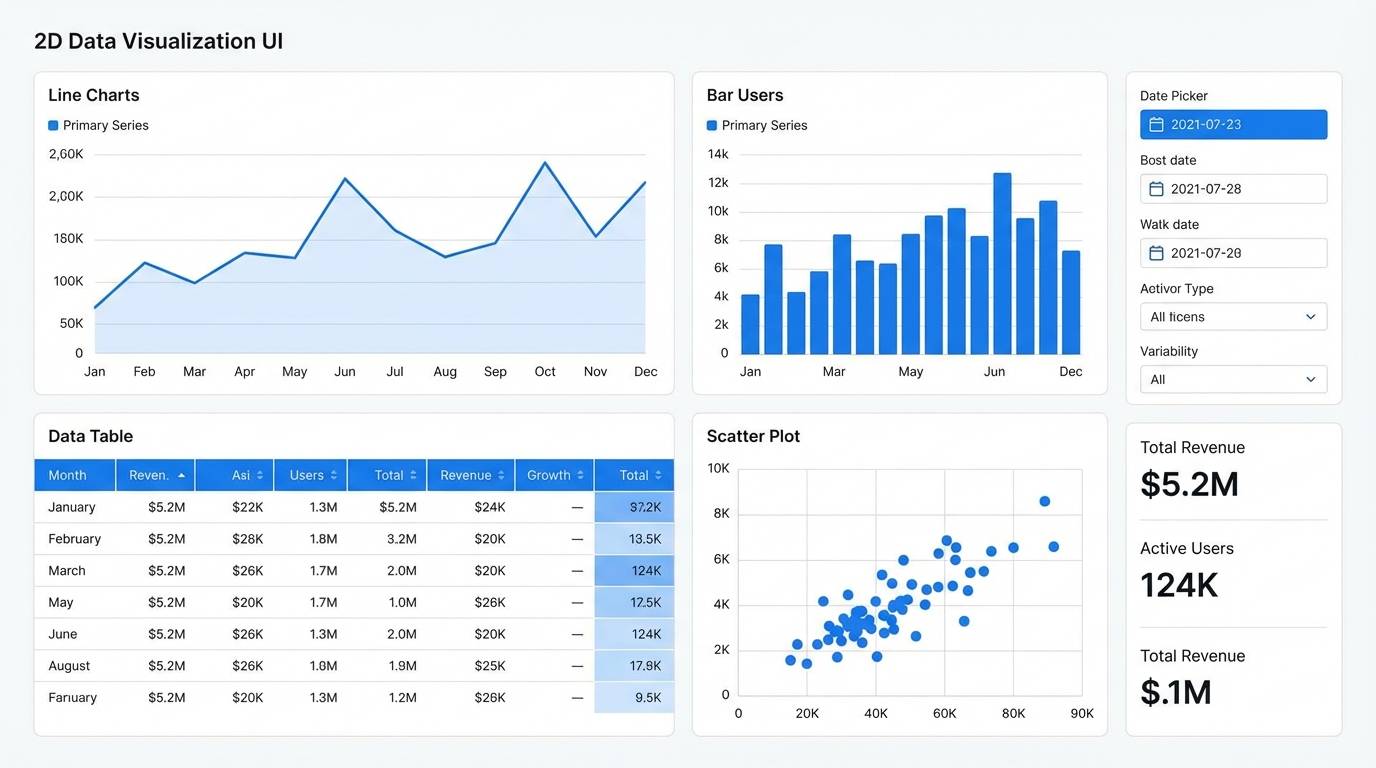
Task: Expand the Variability dropdown
Action: click(x=1233, y=379)
